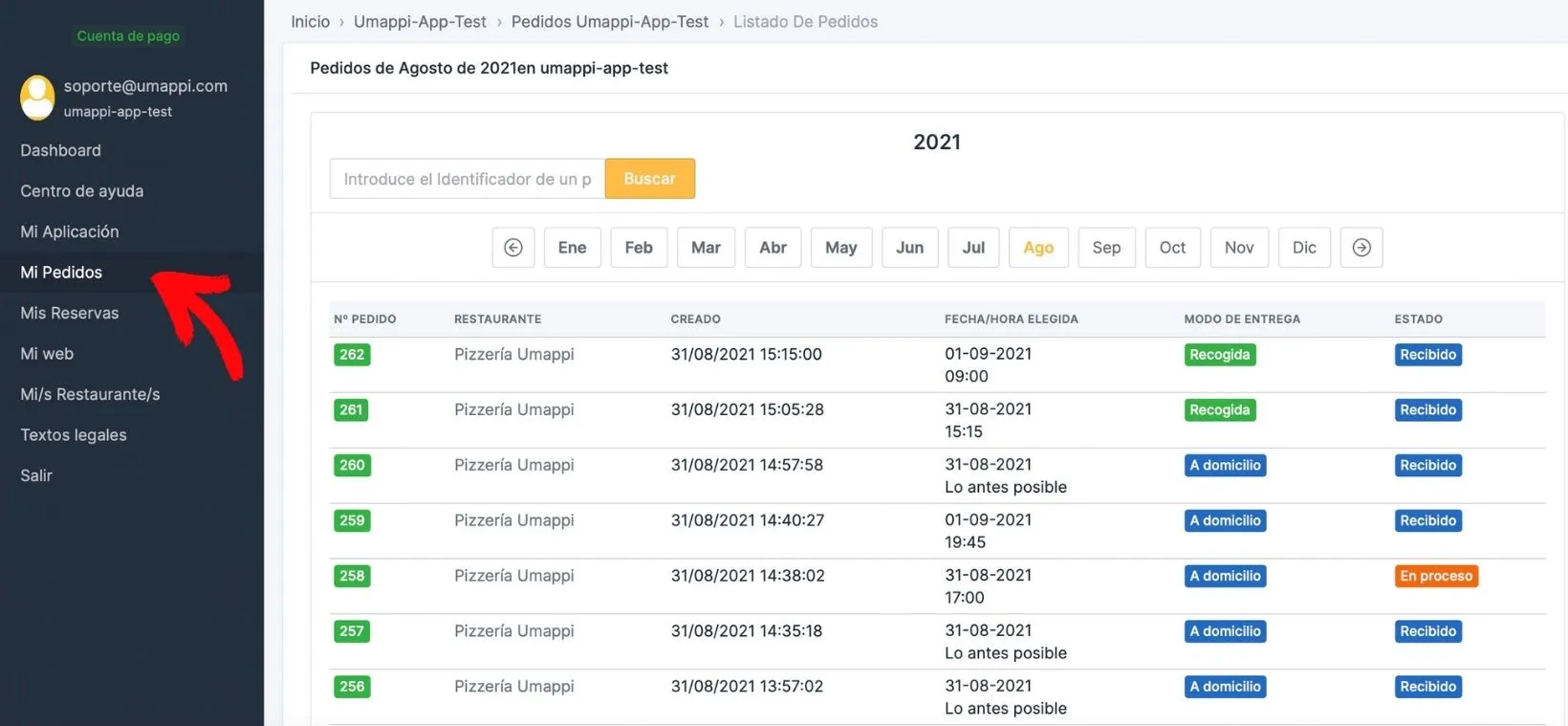The image size is (1568, 726).
Task: Open Mis Reservas in the sidebar
Action: coord(70,314)
